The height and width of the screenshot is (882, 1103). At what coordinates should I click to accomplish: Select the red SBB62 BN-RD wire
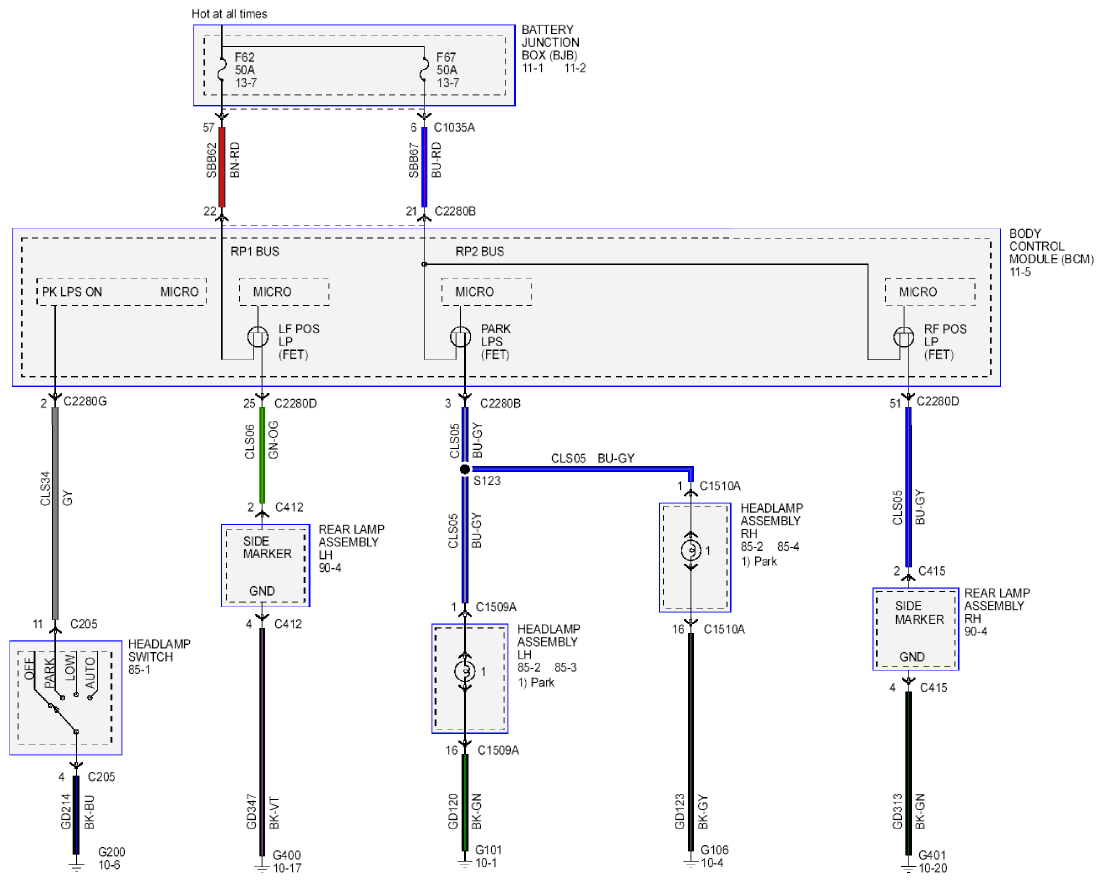coord(222,167)
